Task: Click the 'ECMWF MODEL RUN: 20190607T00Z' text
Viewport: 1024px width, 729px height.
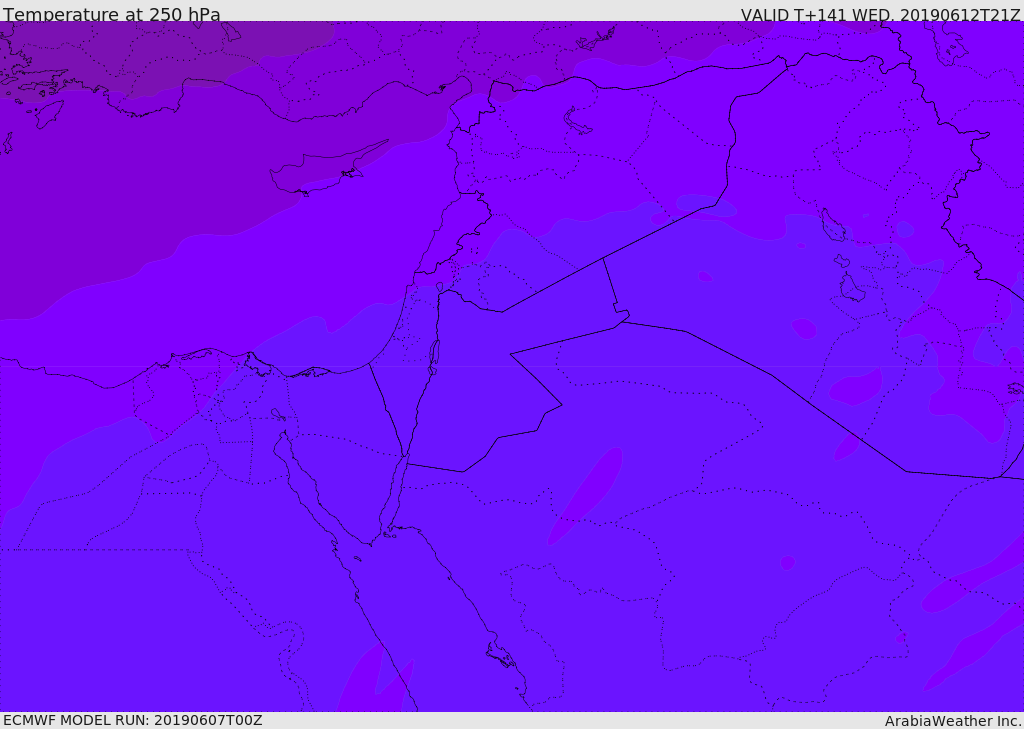Action: 133,720
